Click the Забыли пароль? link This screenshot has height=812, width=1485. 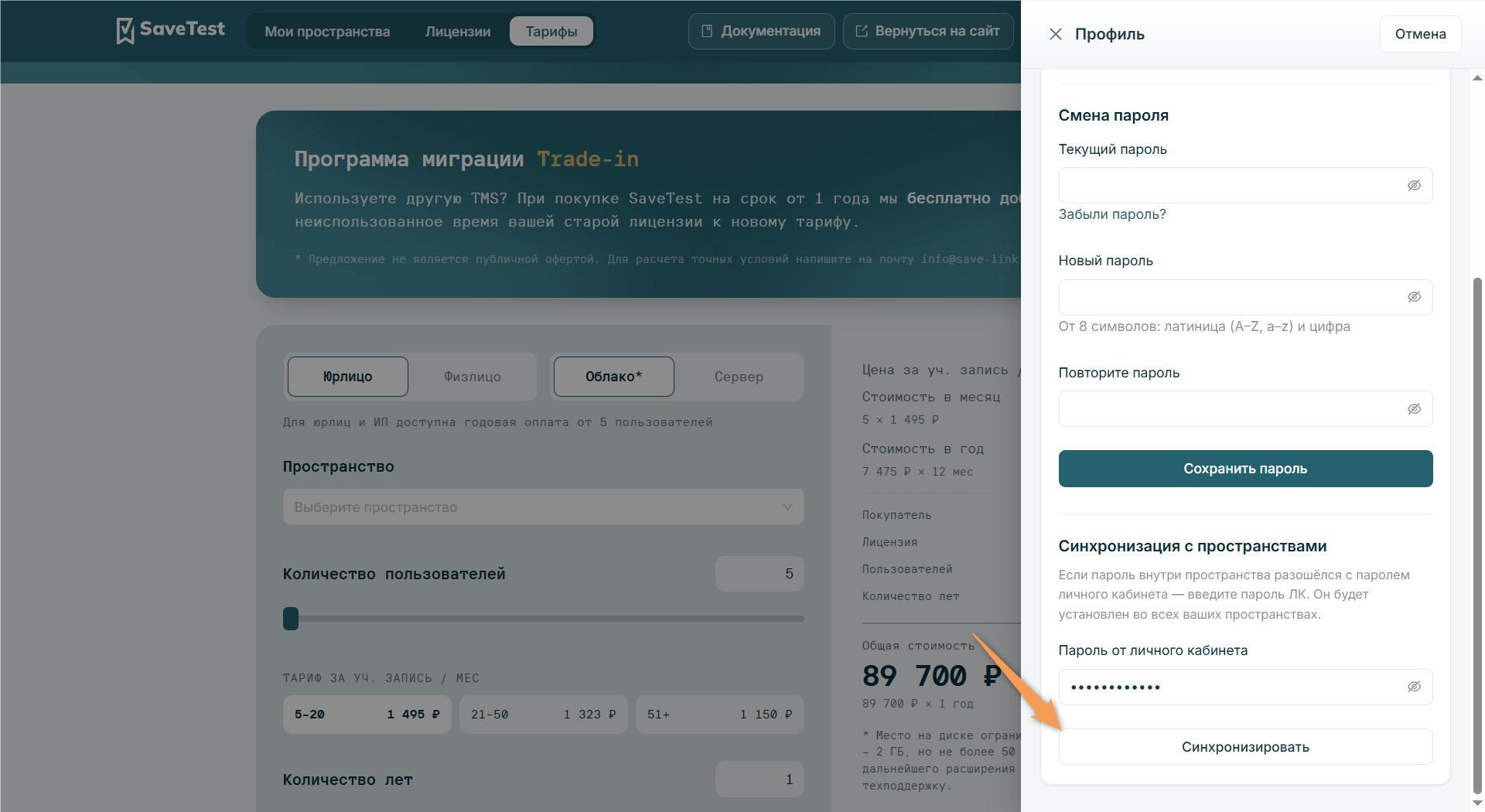click(x=1112, y=214)
